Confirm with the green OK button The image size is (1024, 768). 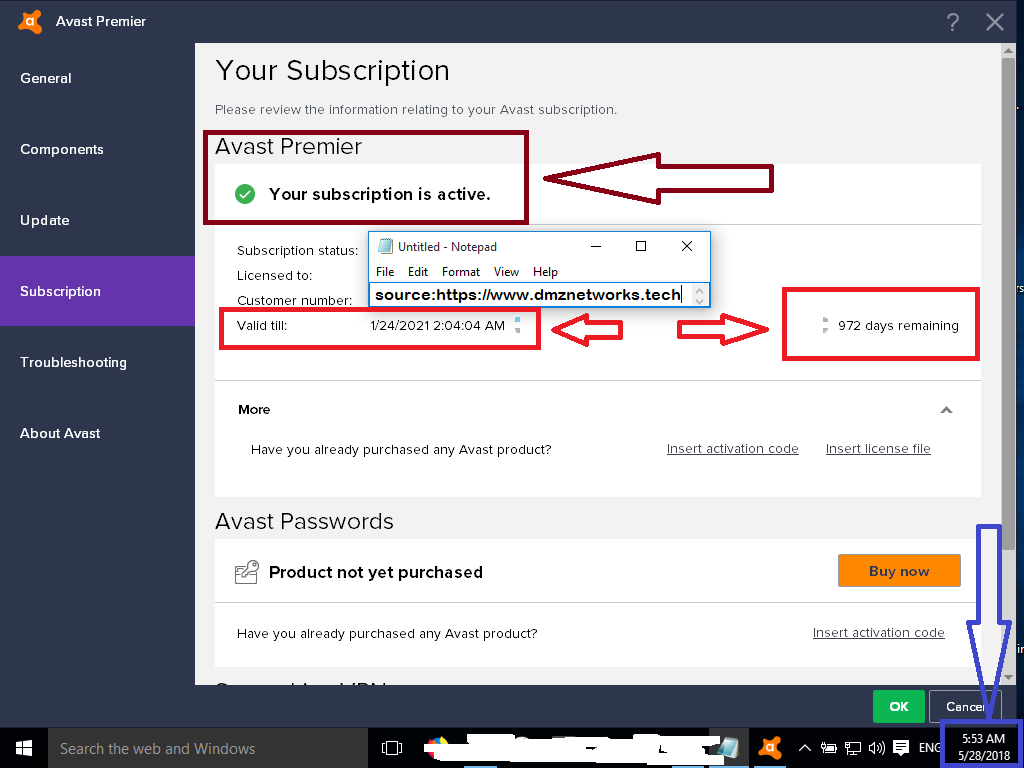point(899,707)
